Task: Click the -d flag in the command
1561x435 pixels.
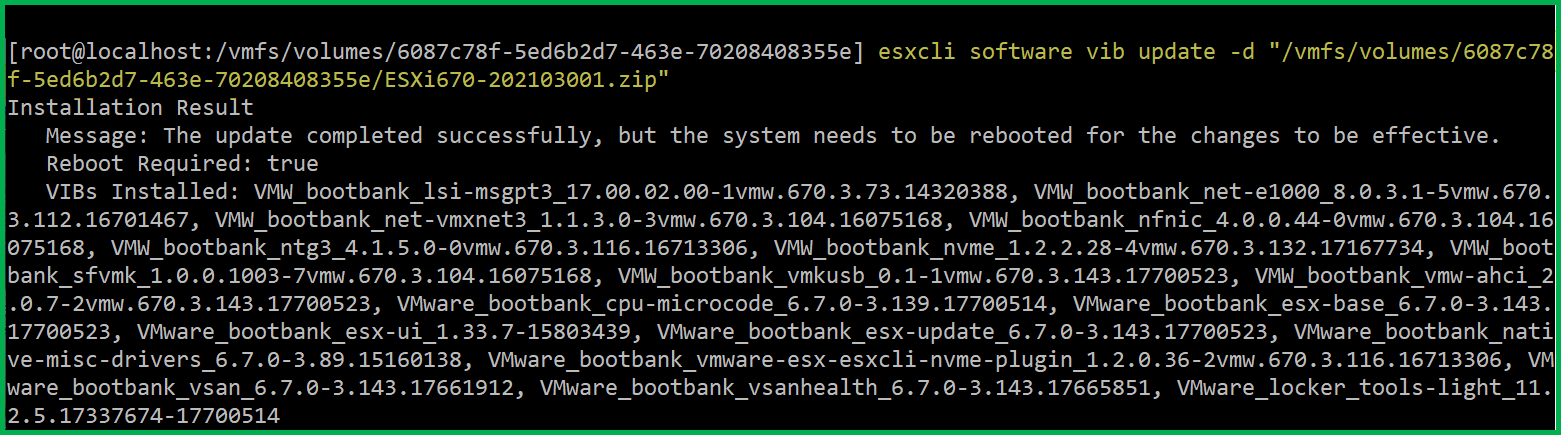Action: (1241, 52)
